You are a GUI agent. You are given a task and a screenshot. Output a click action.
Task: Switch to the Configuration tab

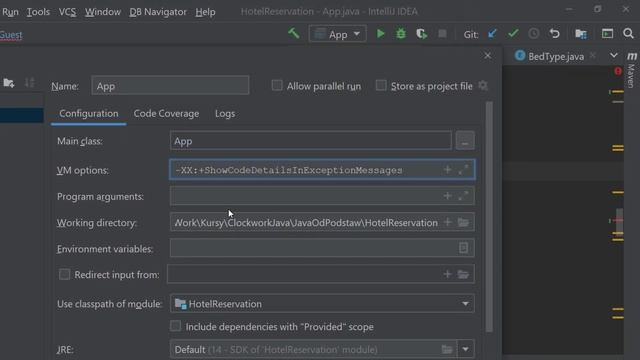[89, 113]
